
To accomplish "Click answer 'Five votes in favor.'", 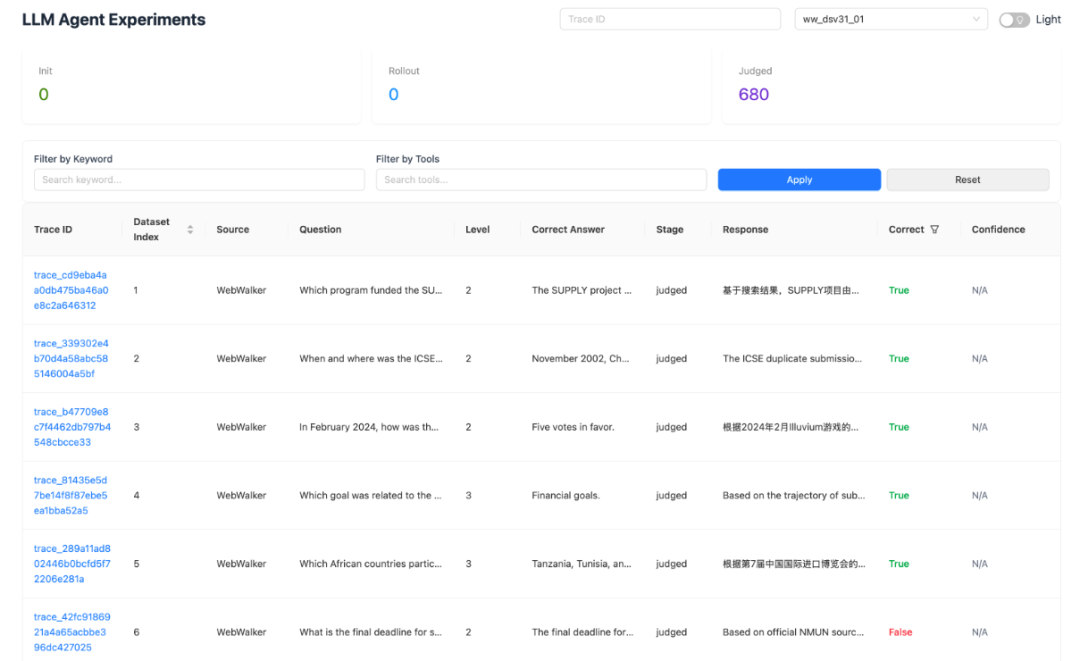I will point(573,427).
